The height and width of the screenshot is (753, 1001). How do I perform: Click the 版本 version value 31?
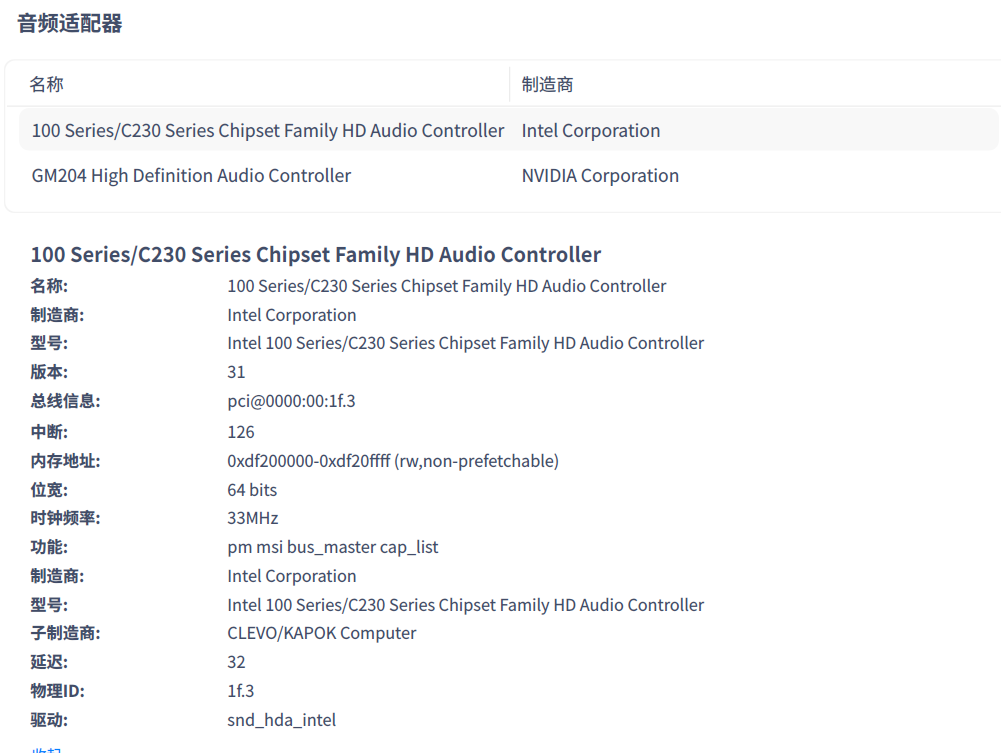[236, 372]
